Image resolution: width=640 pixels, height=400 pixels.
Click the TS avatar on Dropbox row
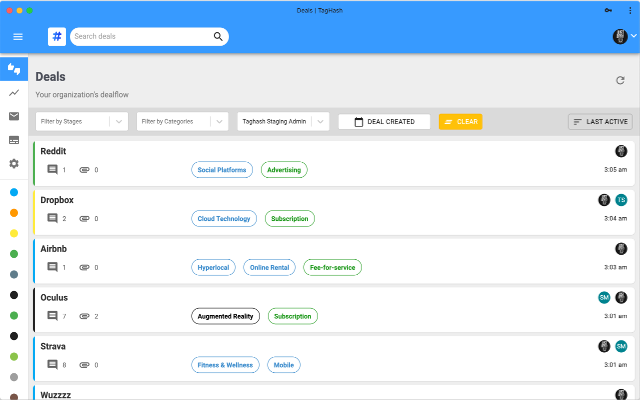[621, 200]
